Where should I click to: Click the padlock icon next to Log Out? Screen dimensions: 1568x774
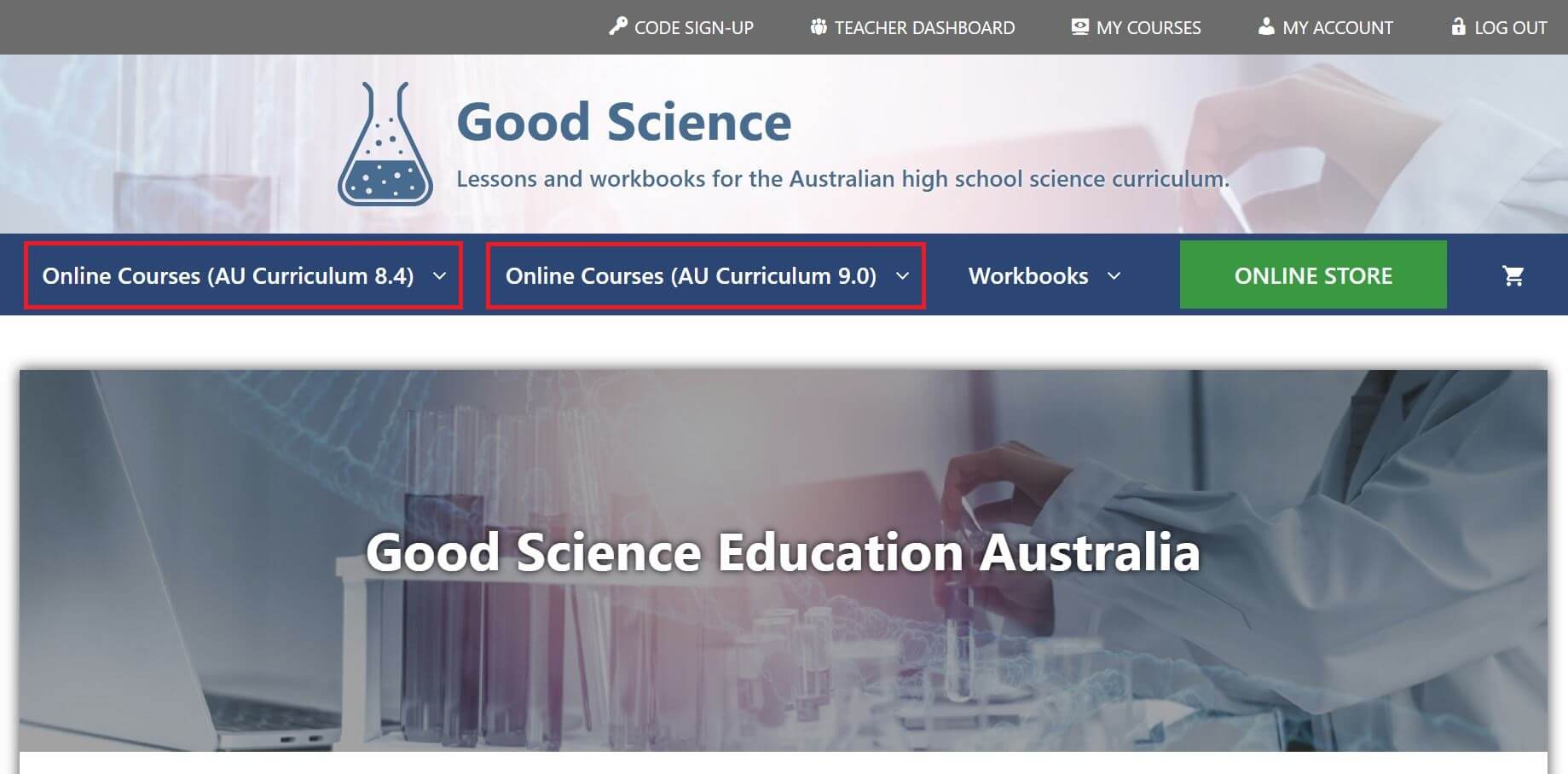pyautogui.click(x=1457, y=26)
